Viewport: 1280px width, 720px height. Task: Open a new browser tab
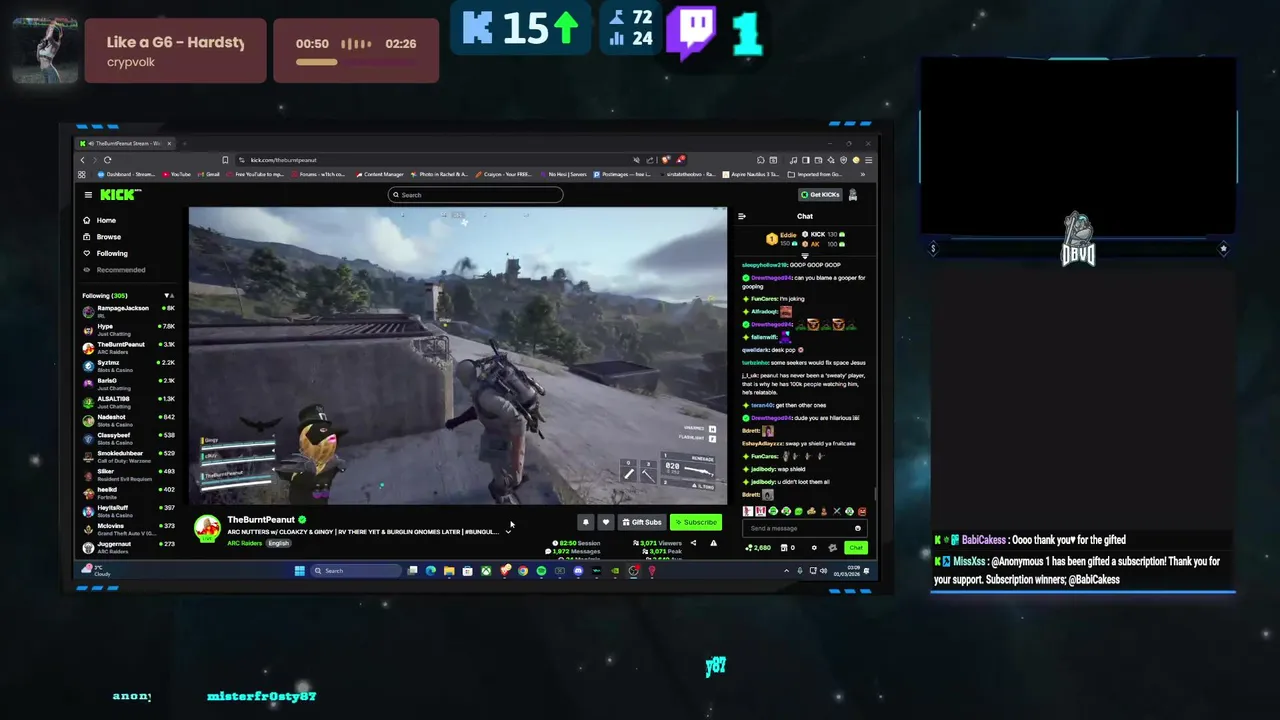[185, 144]
